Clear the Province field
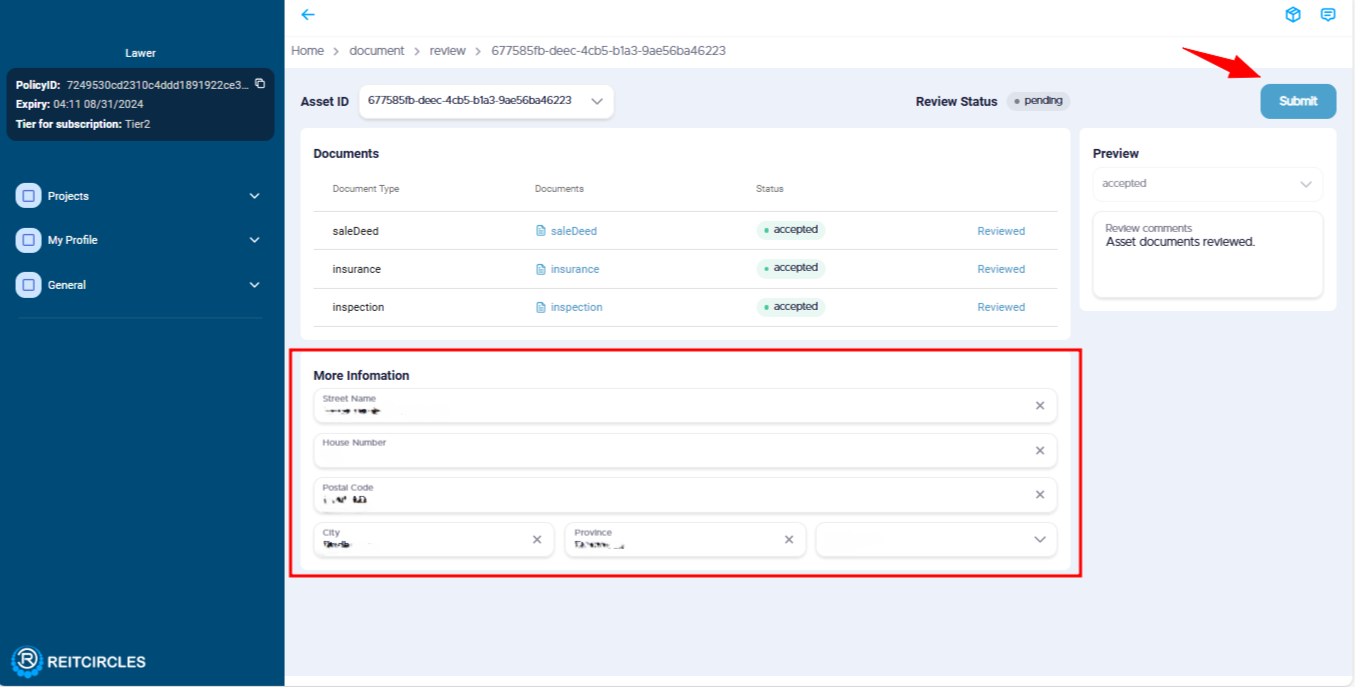 click(x=788, y=540)
